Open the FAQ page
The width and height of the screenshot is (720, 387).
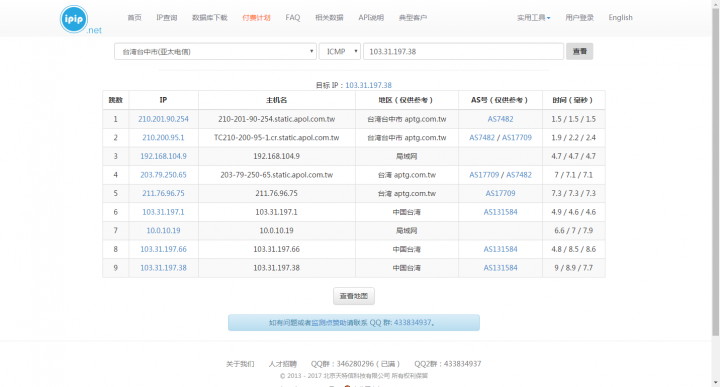coord(292,17)
